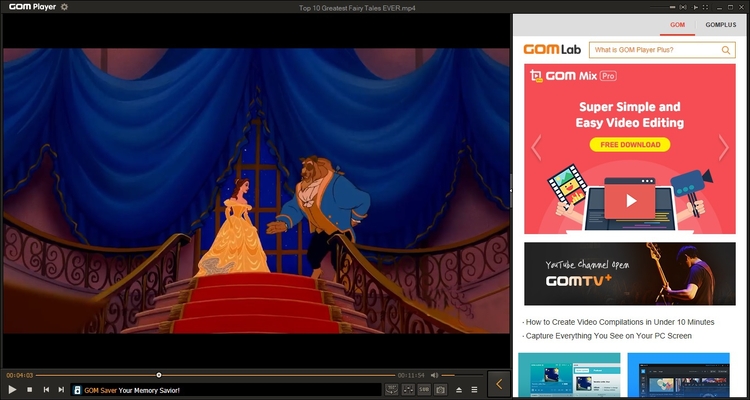
Task: Click the video display area
Action: click(x=256, y=190)
